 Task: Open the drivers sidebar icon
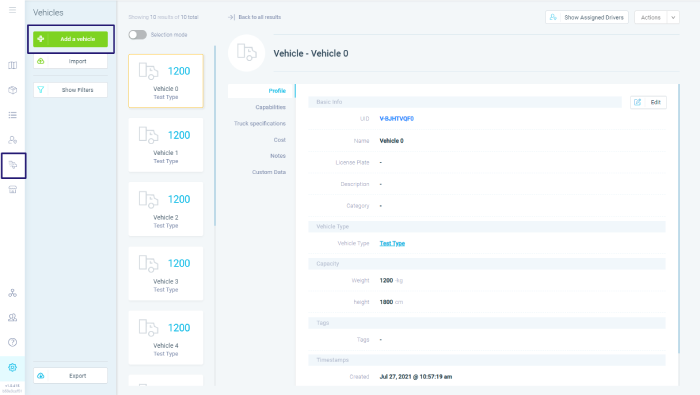pyautogui.click(x=12, y=140)
